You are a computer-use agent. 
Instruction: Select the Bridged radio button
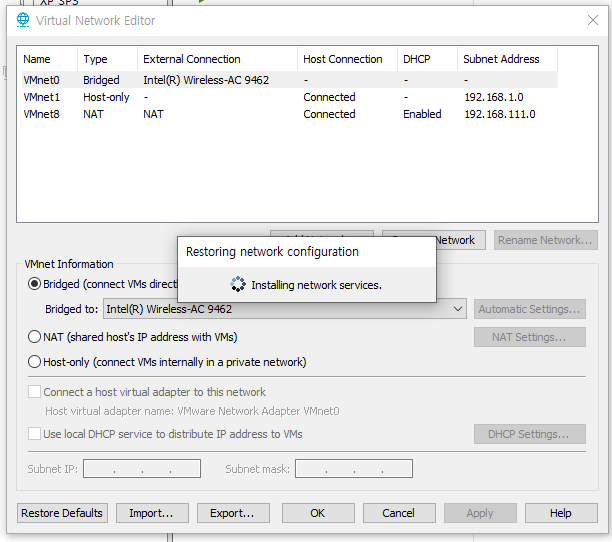[x=34, y=284]
